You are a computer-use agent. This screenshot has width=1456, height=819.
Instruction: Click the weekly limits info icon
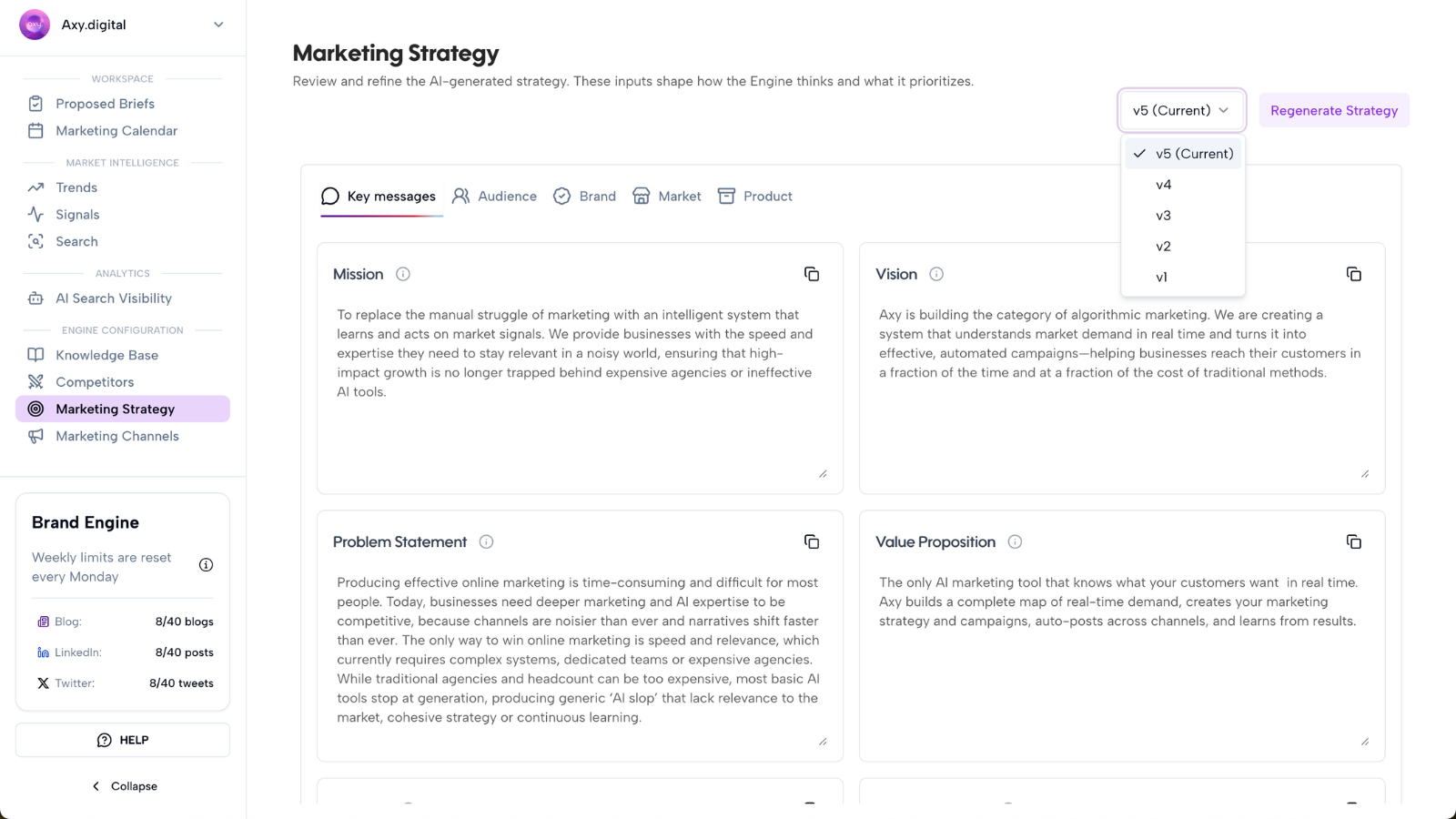coord(207,565)
